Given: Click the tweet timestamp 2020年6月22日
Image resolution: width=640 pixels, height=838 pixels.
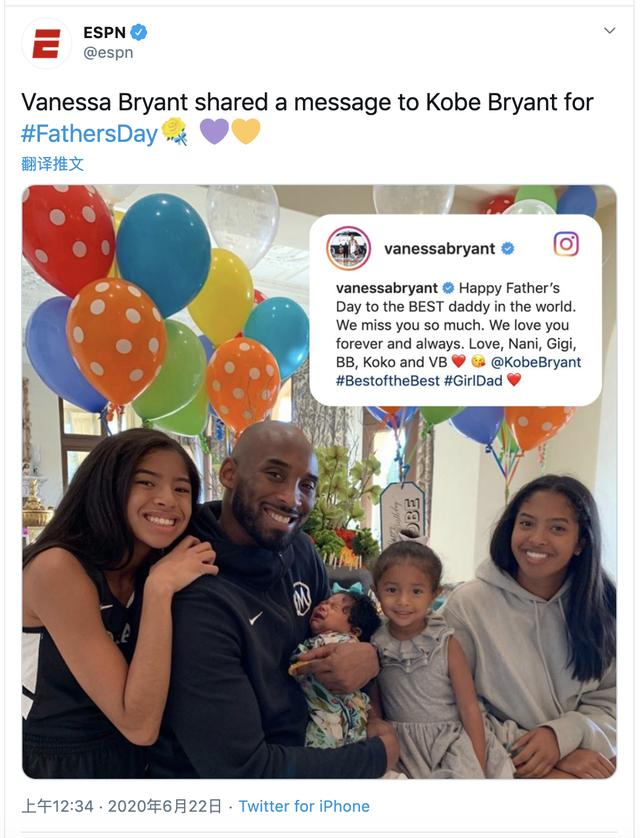Looking at the screenshot, I should [x=165, y=806].
